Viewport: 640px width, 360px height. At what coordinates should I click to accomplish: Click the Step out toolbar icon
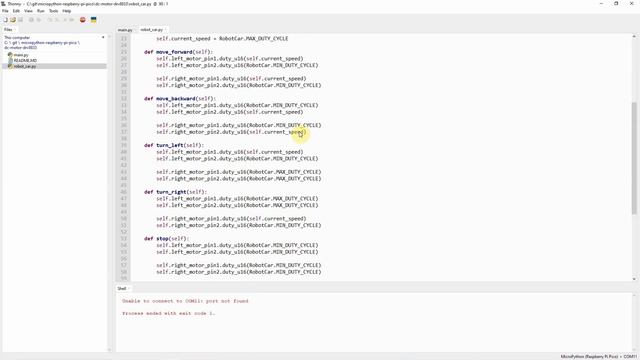pos(64,20)
